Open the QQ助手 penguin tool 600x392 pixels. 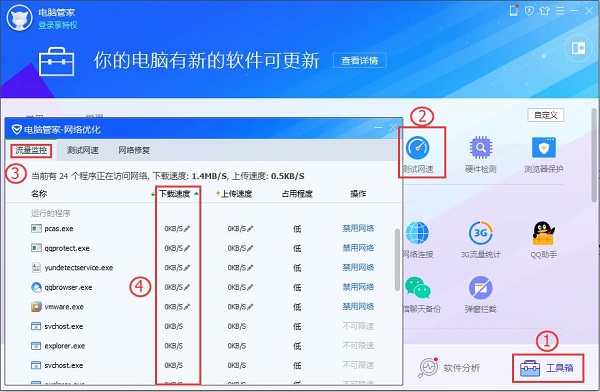point(543,240)
